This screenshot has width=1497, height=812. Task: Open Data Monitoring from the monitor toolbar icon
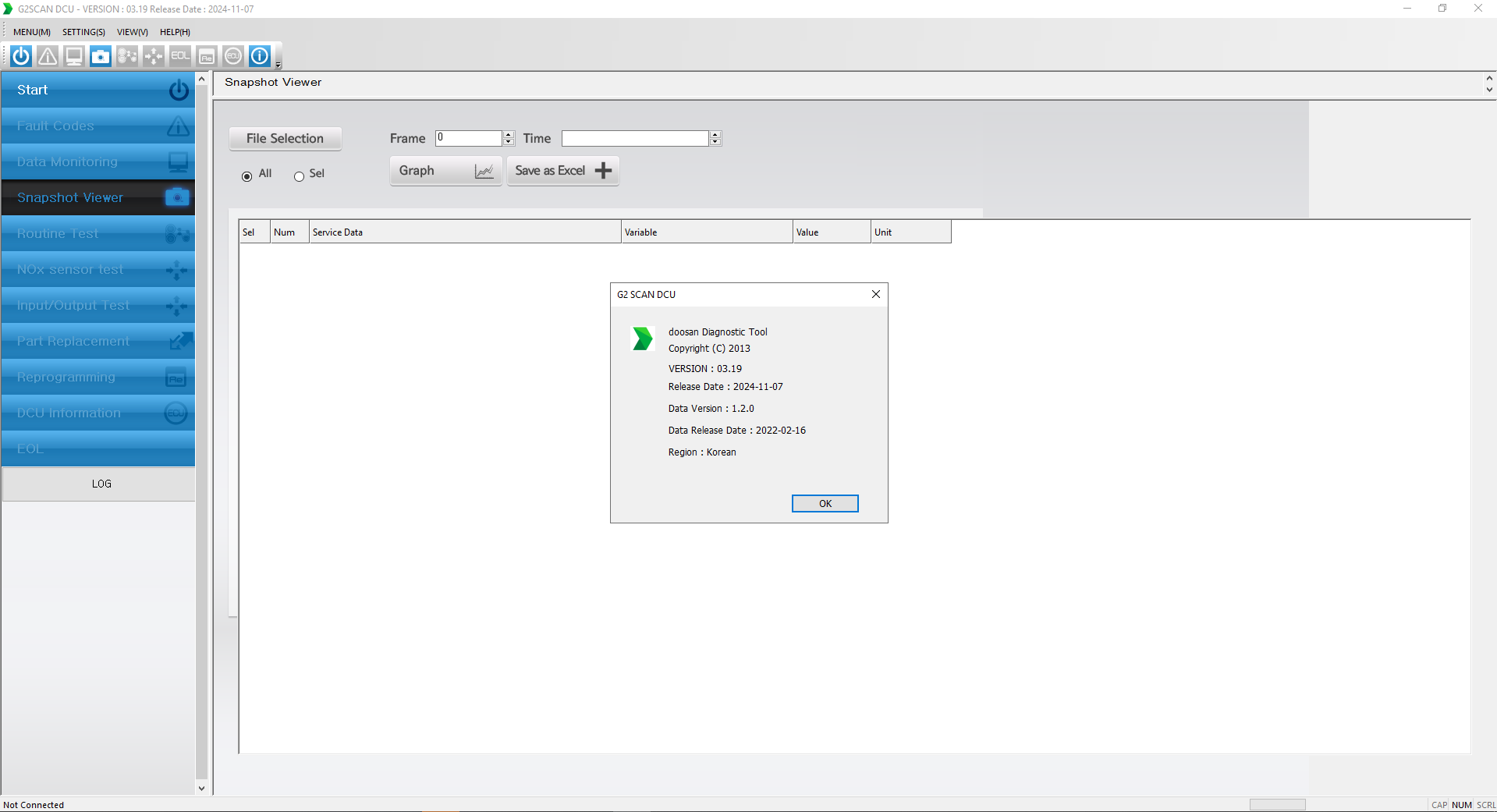tap(74, 56)
